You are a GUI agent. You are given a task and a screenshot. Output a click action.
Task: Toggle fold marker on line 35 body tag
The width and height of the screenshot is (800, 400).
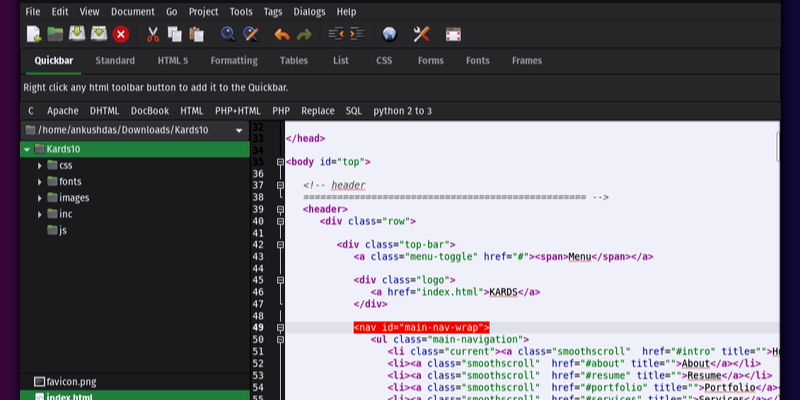(x=280, y=162)
